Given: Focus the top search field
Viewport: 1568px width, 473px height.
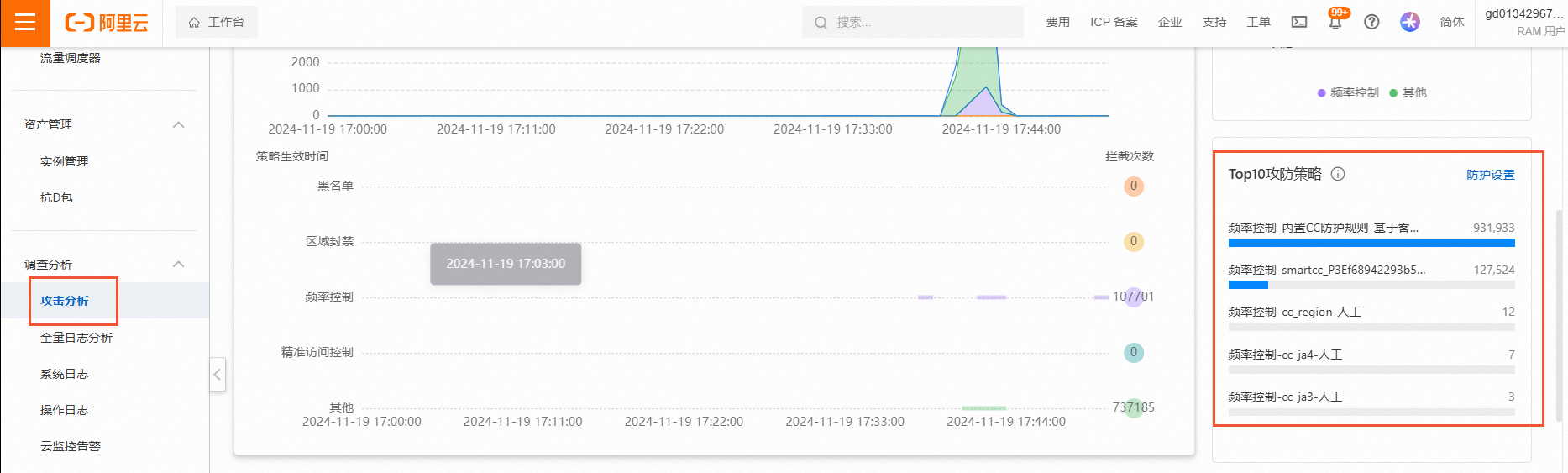Looking at the screenshot, I should [x=912, y=22].
